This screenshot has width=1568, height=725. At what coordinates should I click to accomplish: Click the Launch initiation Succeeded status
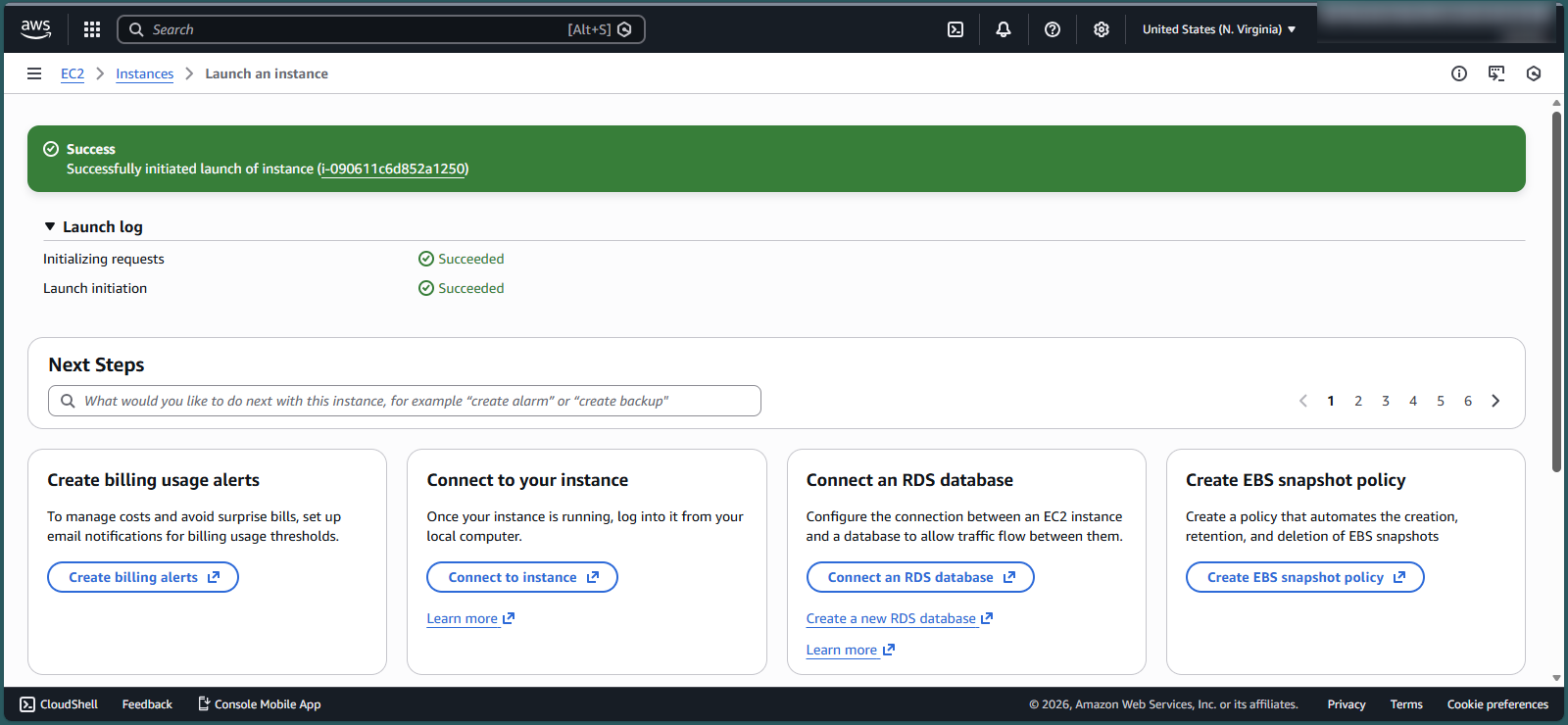(x=462, y=288)
